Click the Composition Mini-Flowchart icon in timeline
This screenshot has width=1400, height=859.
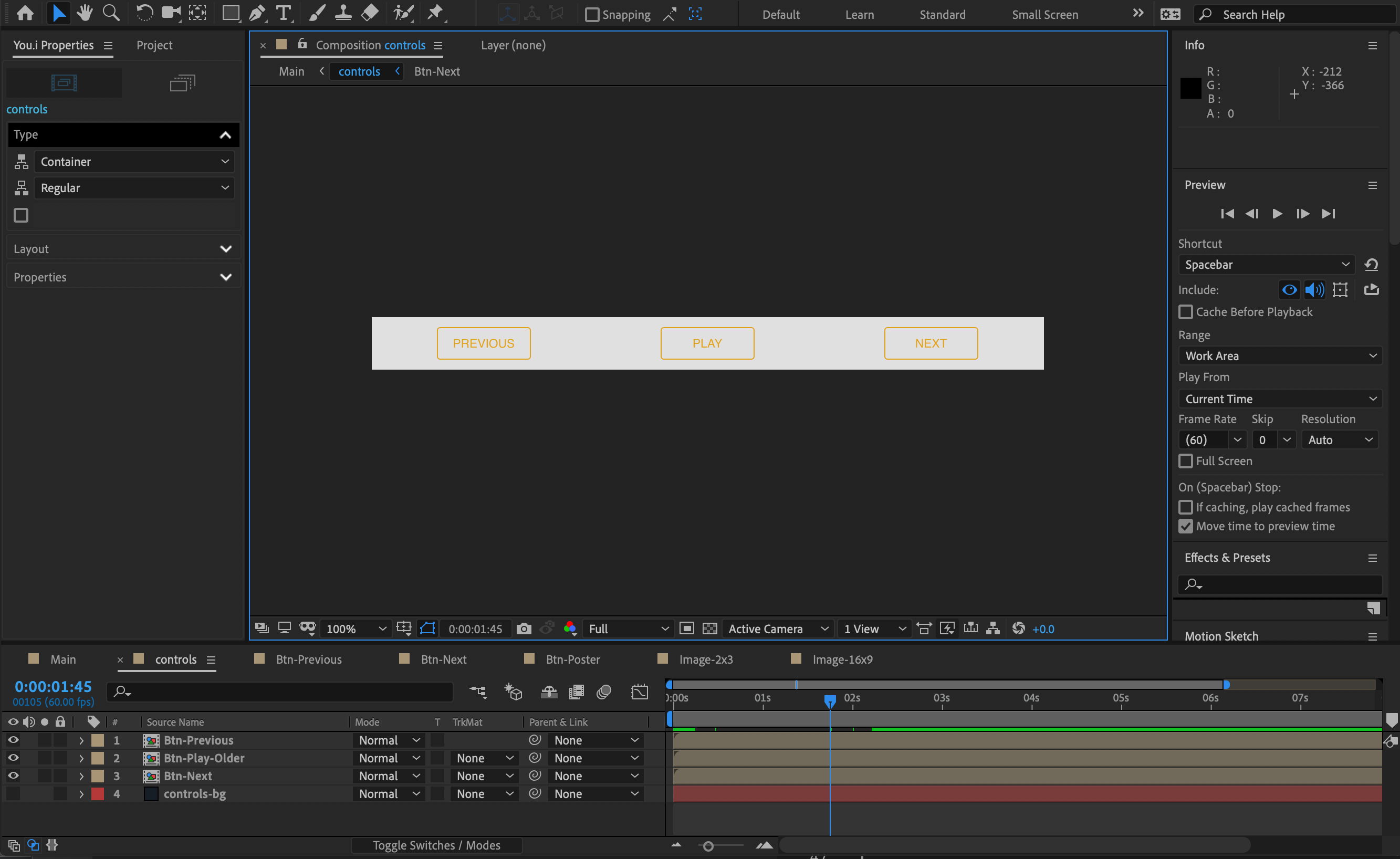point(478,692)
